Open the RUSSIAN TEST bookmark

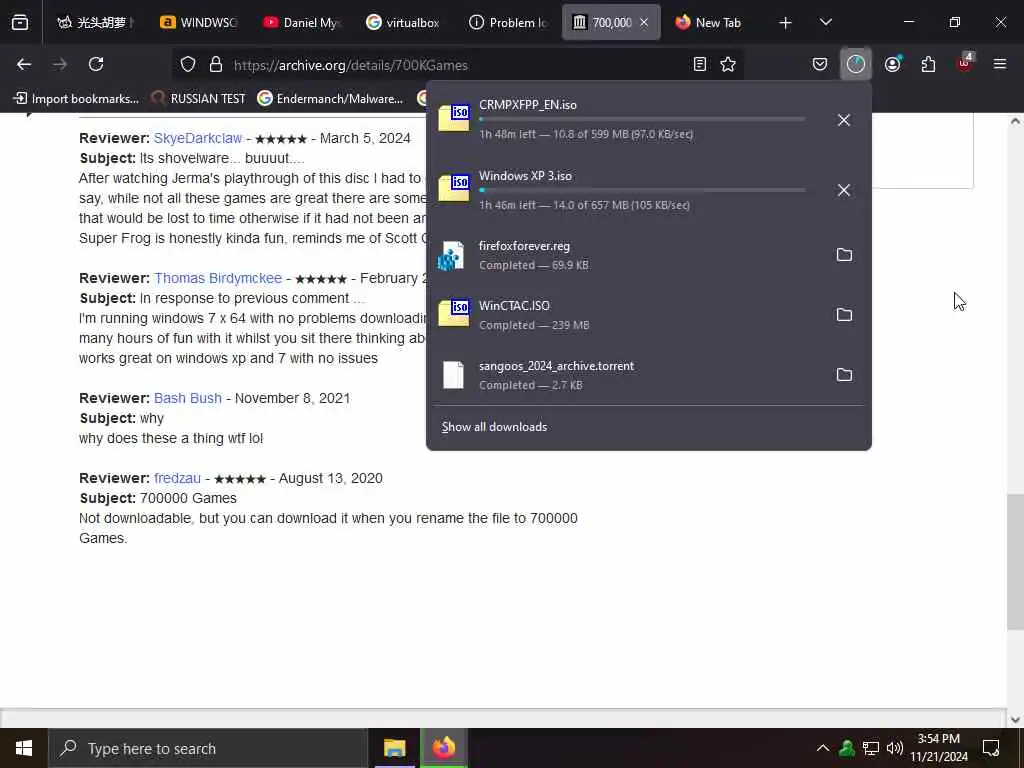click(199, 99)
